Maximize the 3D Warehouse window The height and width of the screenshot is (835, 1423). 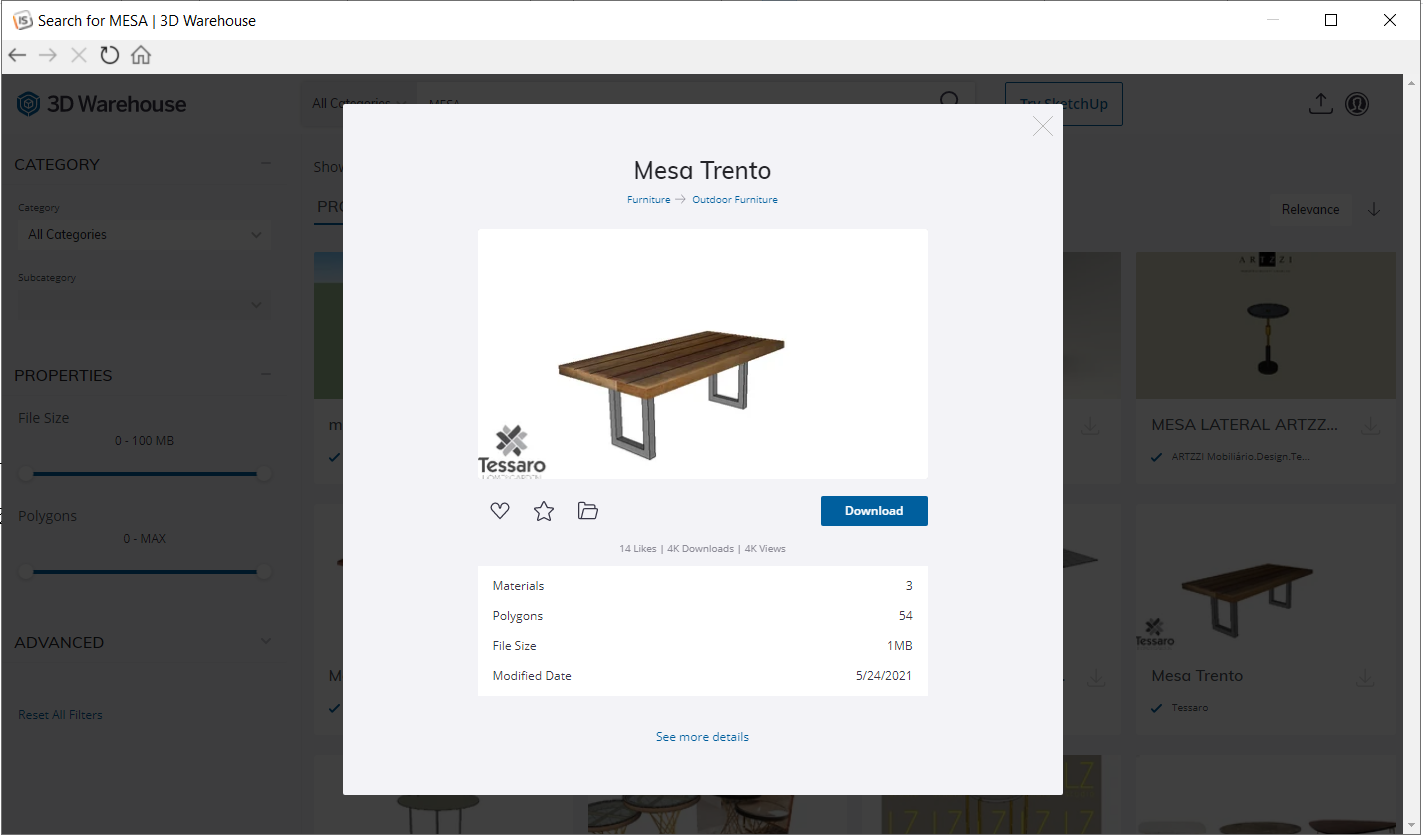(x=1331, y=20)
